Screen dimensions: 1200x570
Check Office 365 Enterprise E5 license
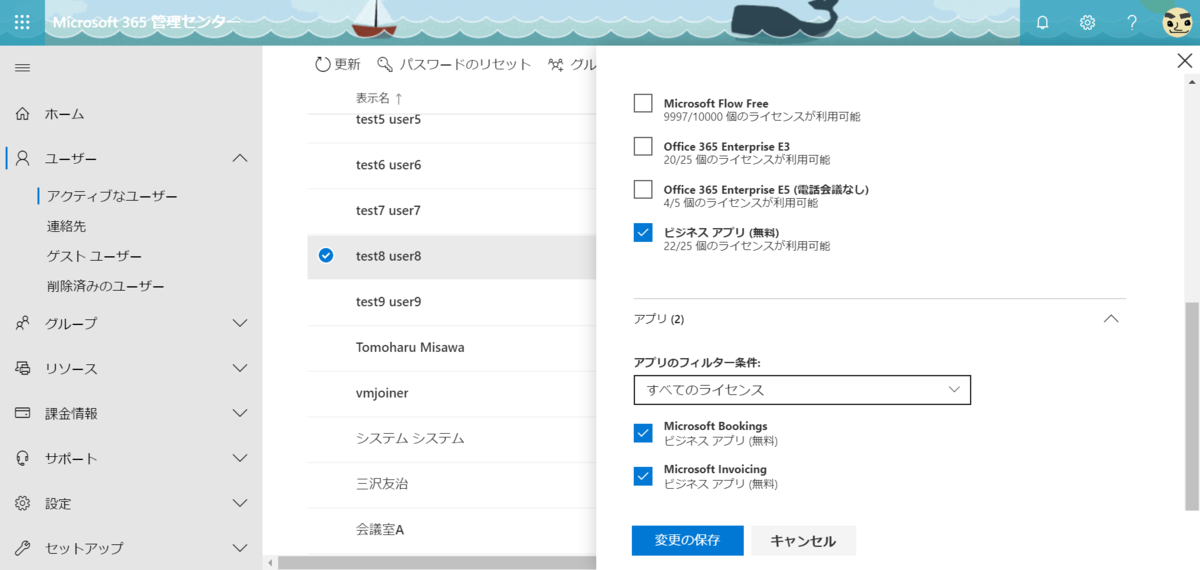[643, 189]
